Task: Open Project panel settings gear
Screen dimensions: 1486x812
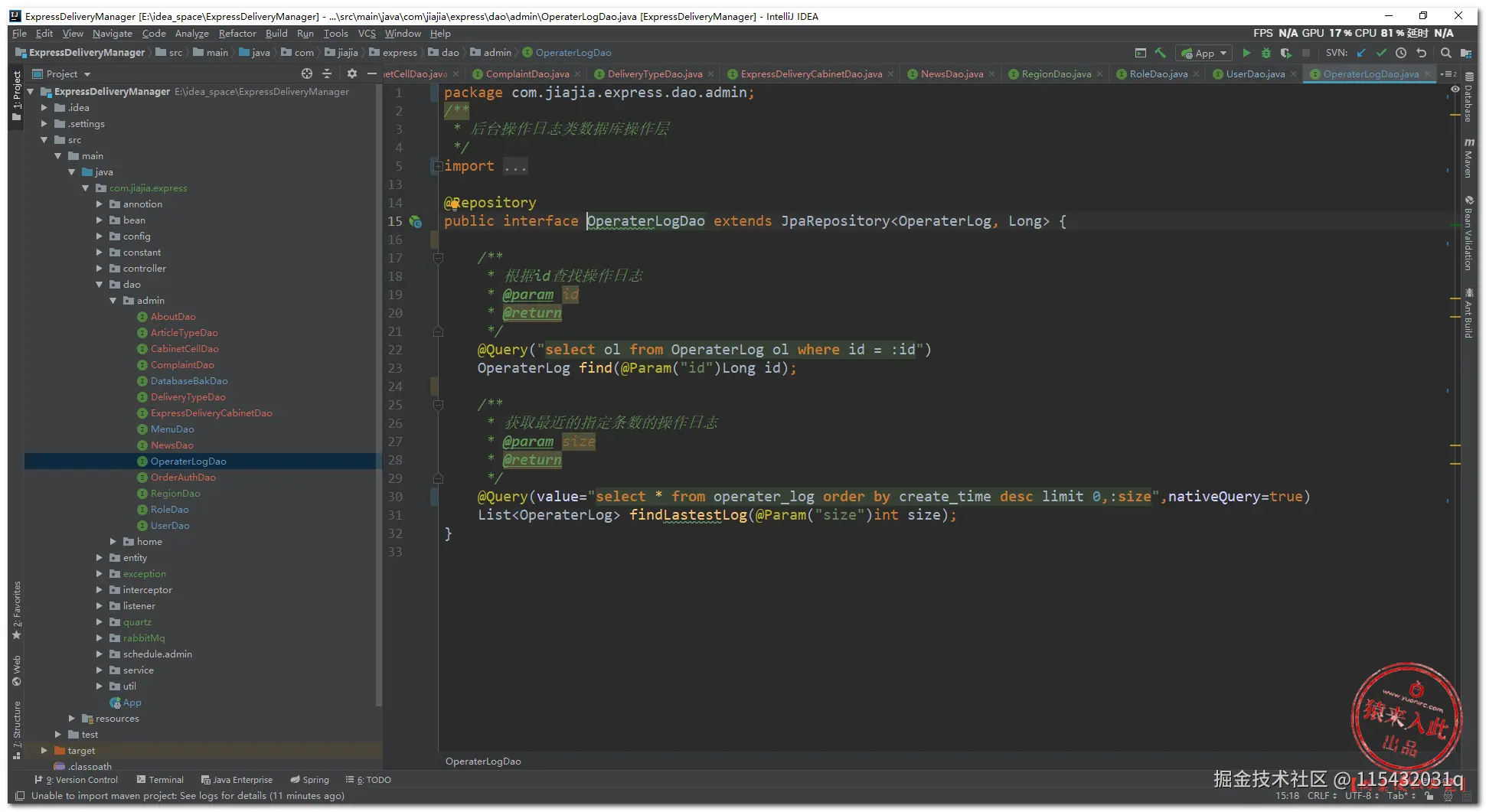Action: click(352, 73)
